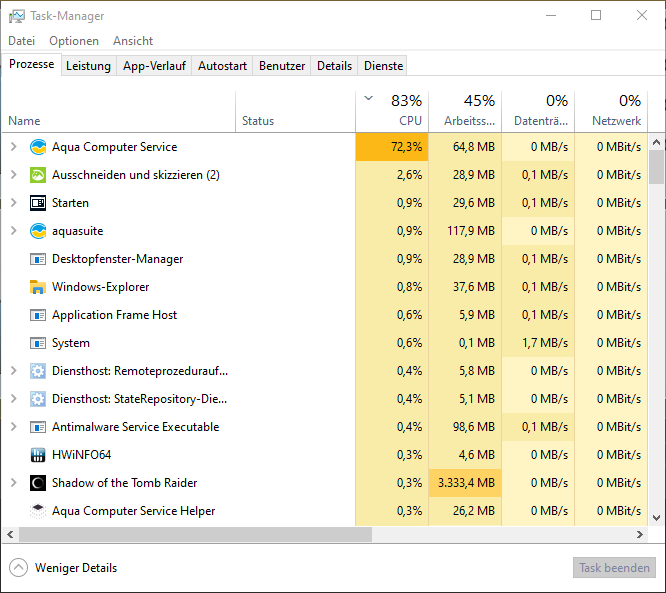Viewport: 666px width, 593px height.
Task: Expand the Starten process group
Action: (13, 203)
